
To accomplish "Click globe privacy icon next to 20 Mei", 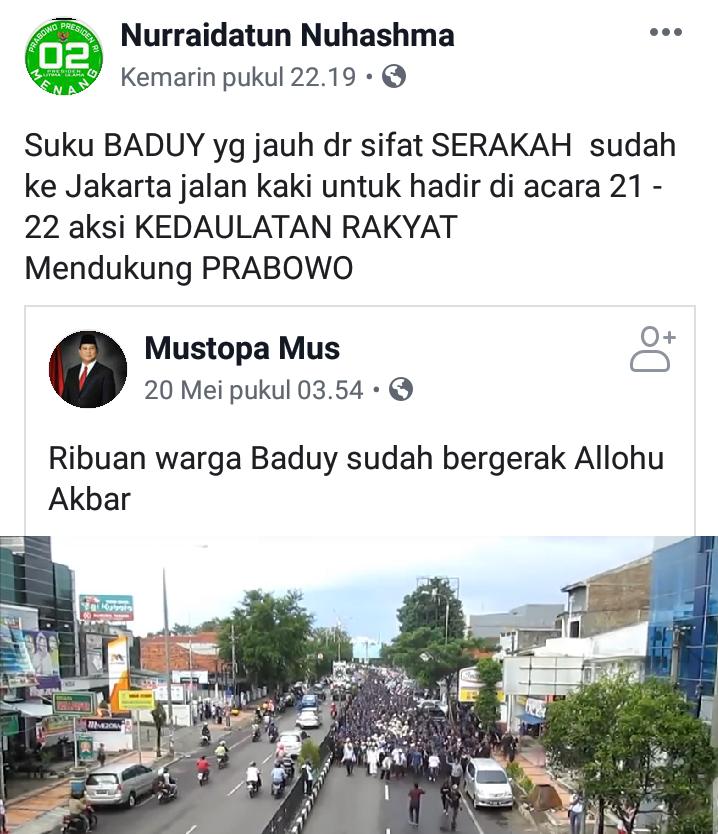I will coord(401,389).
